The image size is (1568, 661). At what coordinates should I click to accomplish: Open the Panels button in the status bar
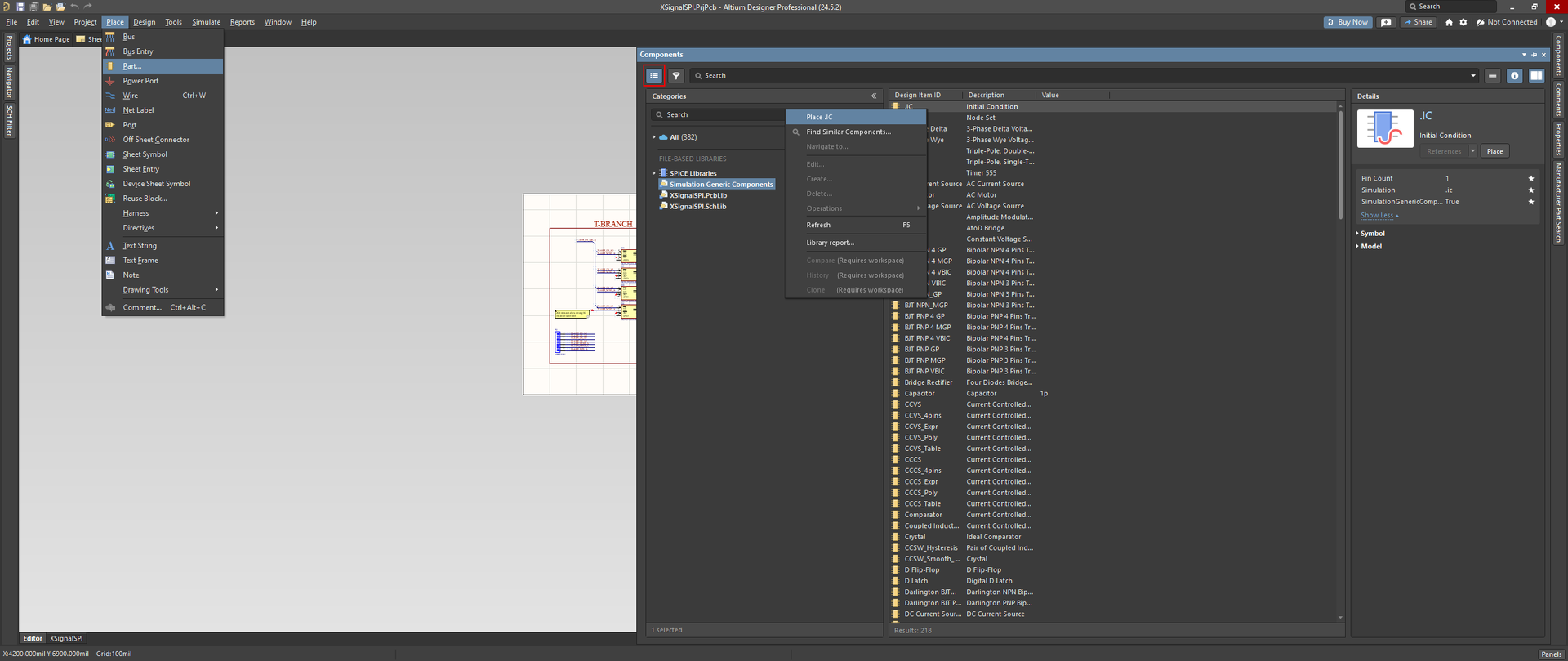(x=1551, y=654)
